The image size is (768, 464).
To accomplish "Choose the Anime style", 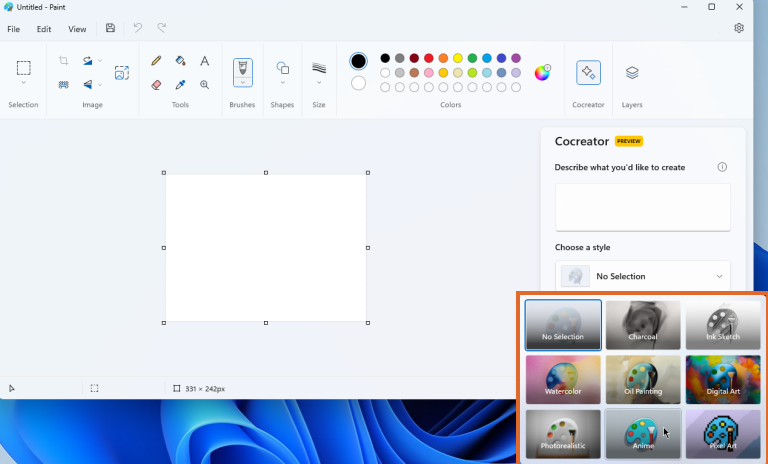I will (643, 434).
